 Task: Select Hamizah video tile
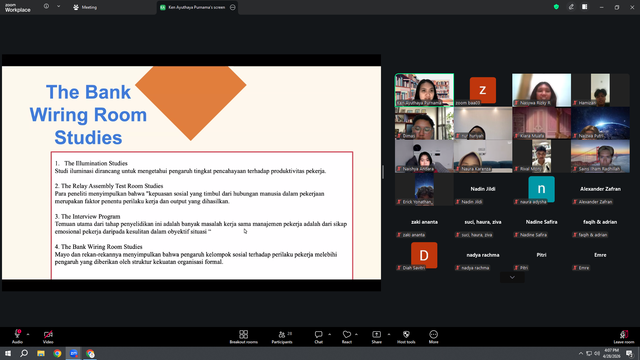(600, 90)
